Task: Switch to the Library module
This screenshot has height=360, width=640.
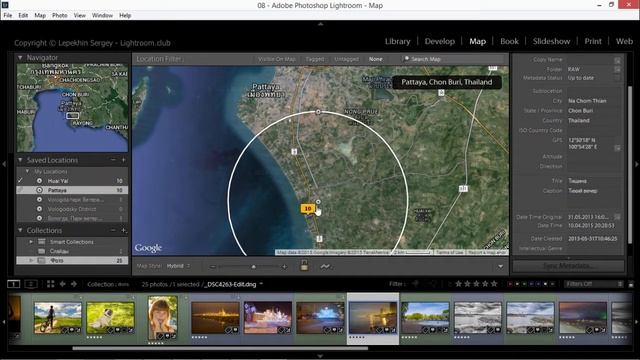Action: click(398, 41)
